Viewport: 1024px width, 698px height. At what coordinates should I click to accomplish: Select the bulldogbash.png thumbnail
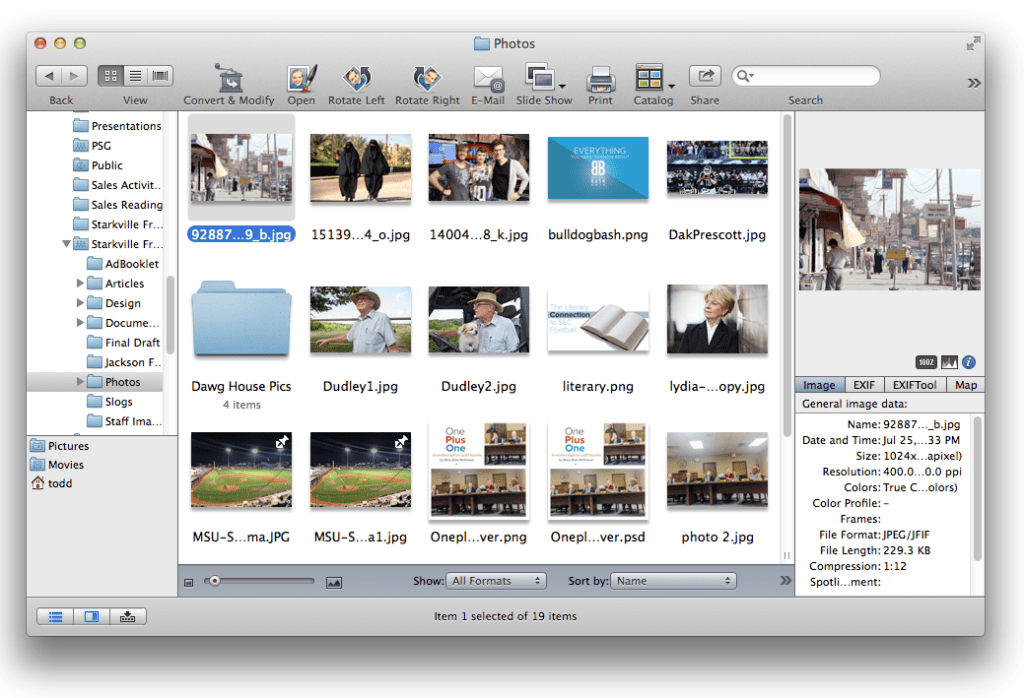point(598,168)
